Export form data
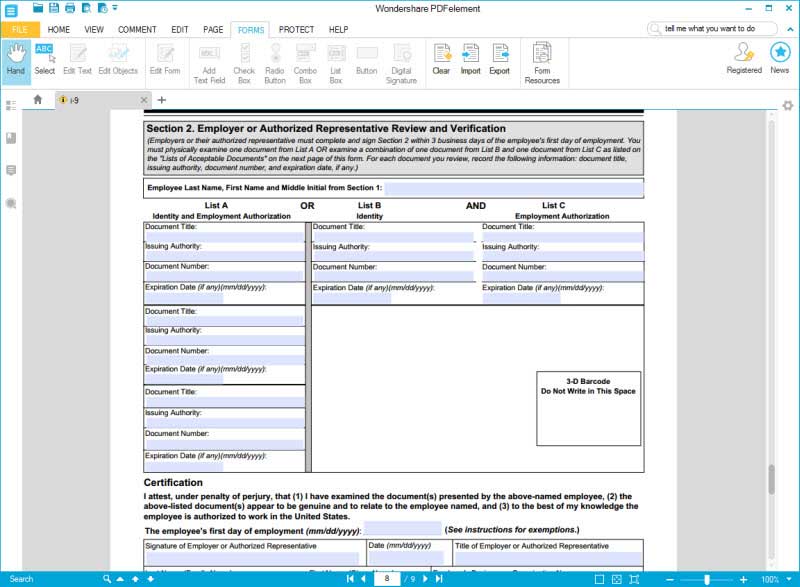This screenshot has height=587, width=800. (499, 60)
